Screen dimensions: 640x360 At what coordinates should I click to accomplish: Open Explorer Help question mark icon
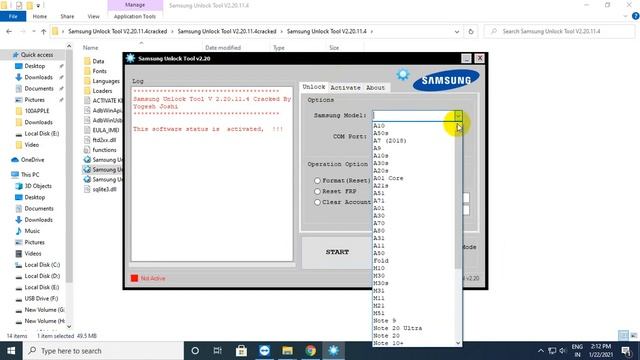coord(635,16)
